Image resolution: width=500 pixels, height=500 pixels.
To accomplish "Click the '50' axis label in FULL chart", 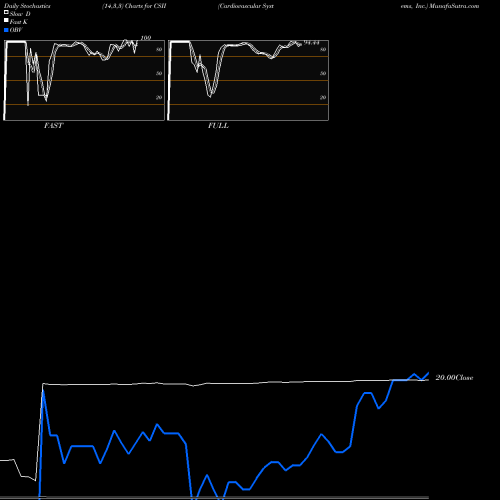I will click(x=323, y=73).
